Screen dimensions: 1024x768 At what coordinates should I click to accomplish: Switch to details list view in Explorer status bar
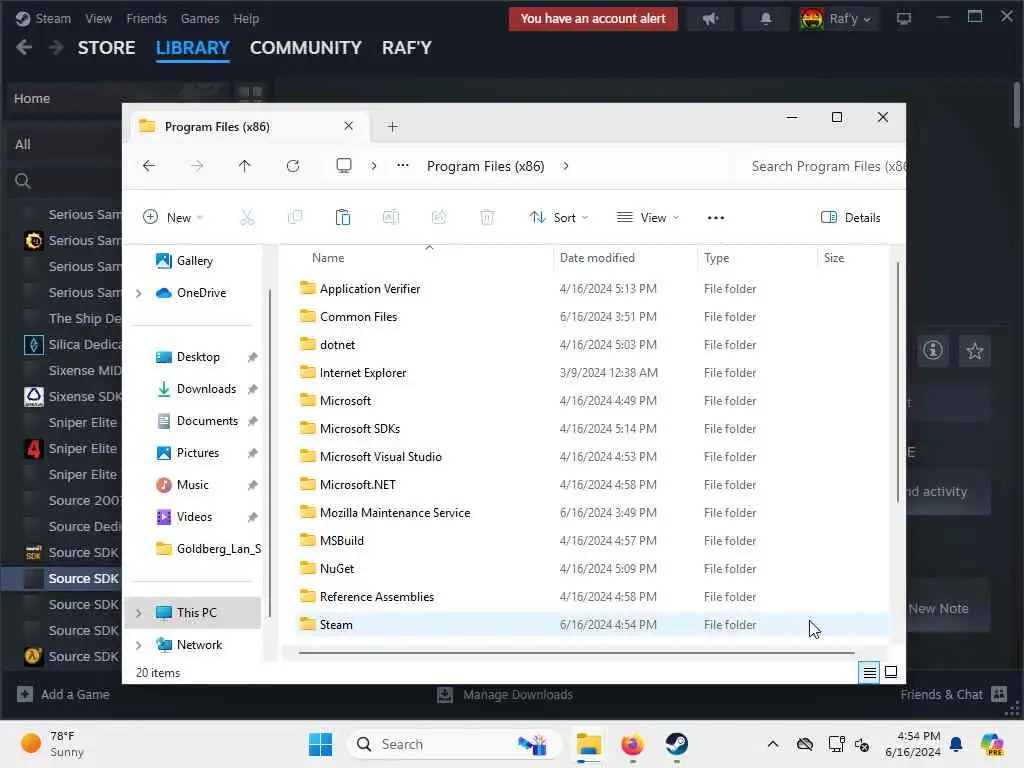click(x=869, y=671)
